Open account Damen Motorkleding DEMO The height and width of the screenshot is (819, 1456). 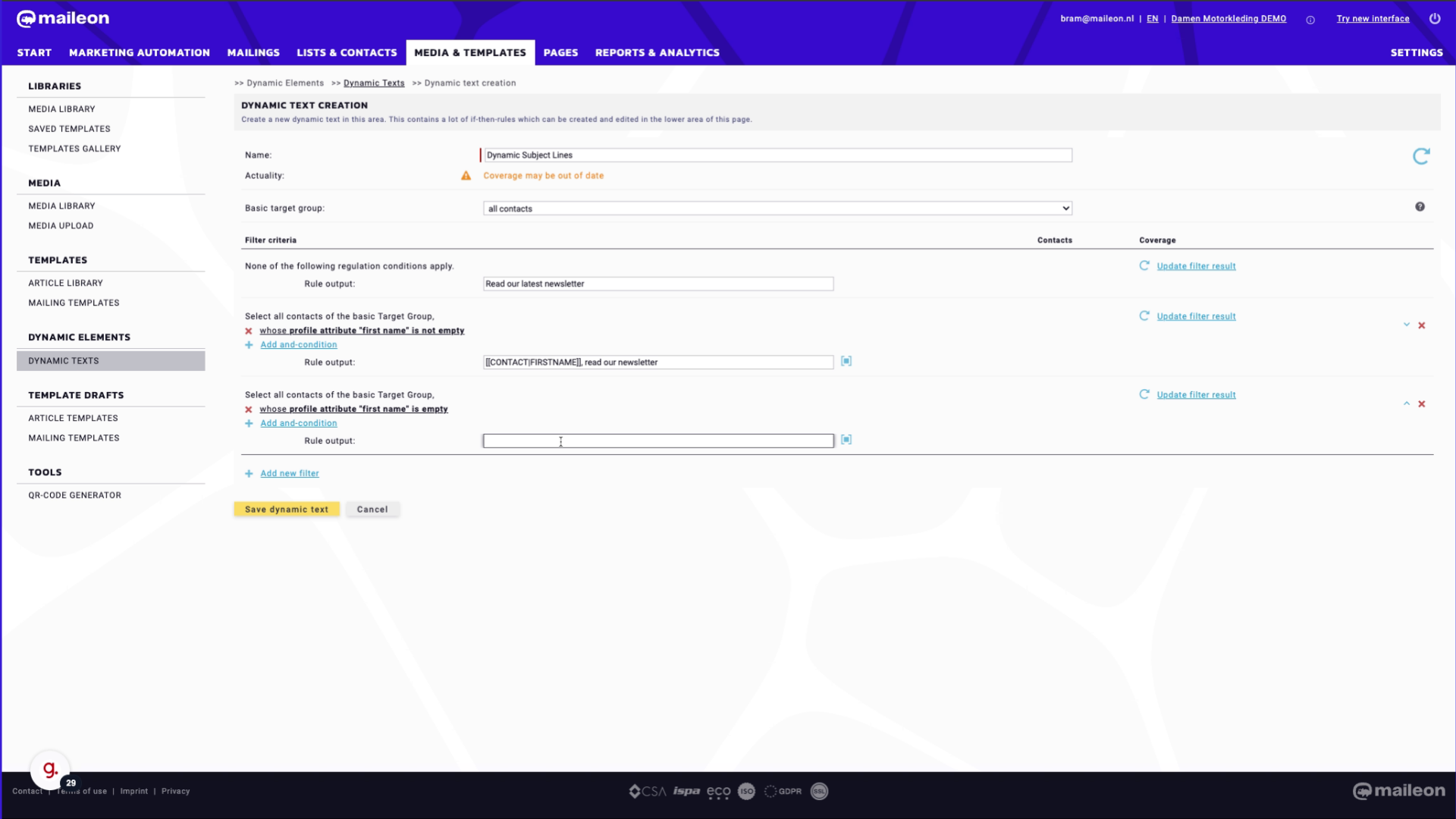(1228, 19)
